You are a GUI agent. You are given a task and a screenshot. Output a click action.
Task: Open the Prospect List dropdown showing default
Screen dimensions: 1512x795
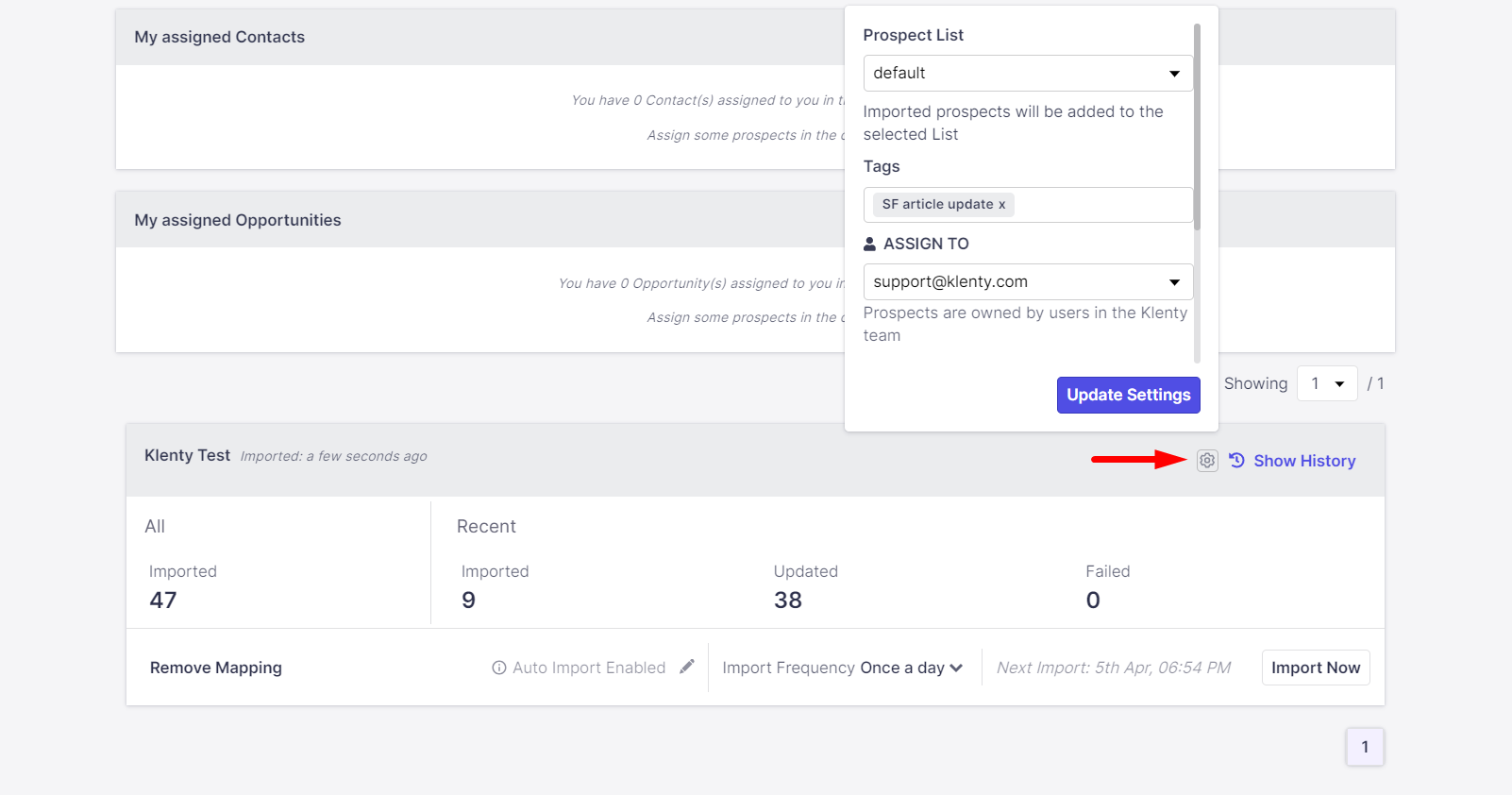coord(1028,74)
